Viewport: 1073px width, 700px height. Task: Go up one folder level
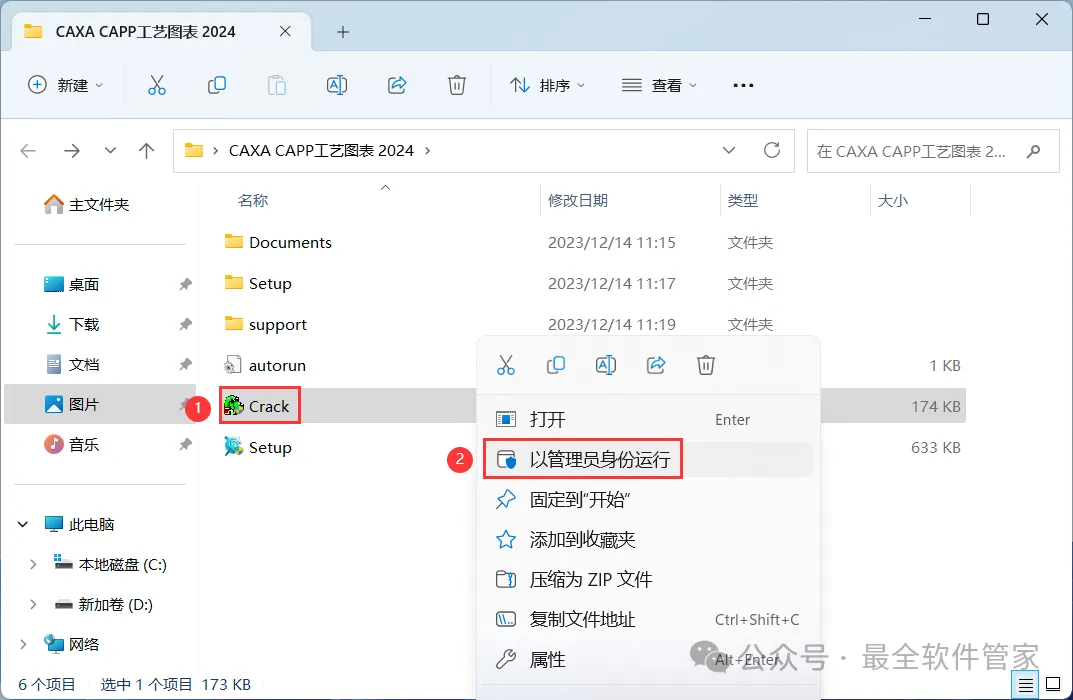click(146, 151)
